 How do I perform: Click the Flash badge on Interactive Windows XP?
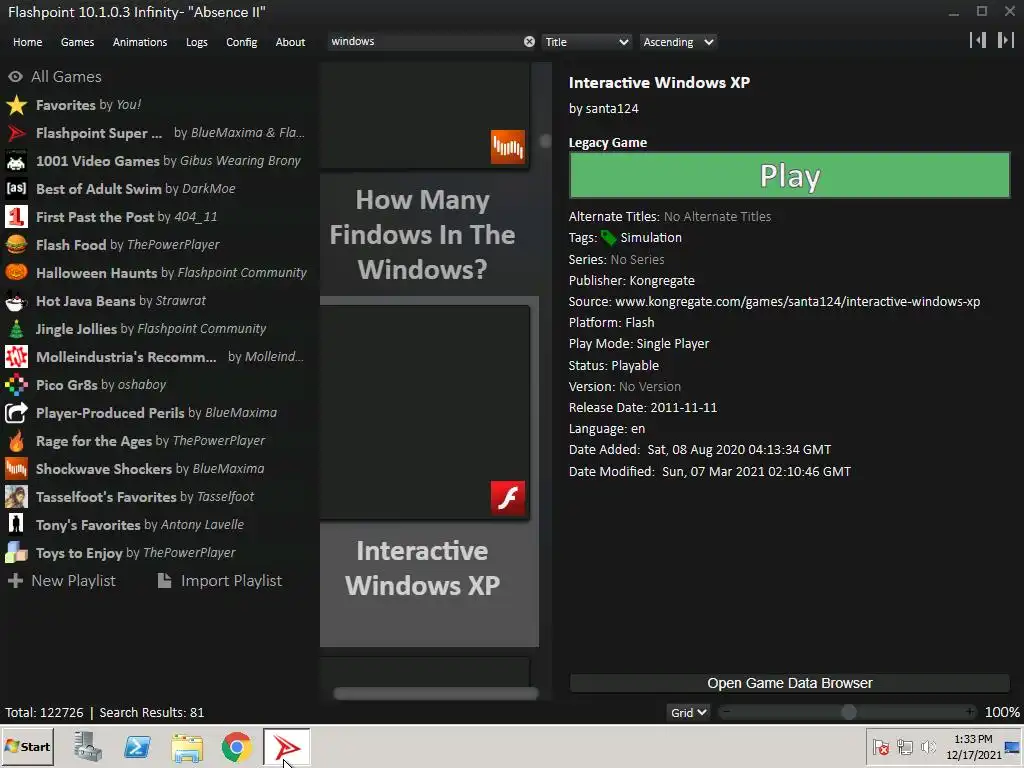click(x=508, y=498)
